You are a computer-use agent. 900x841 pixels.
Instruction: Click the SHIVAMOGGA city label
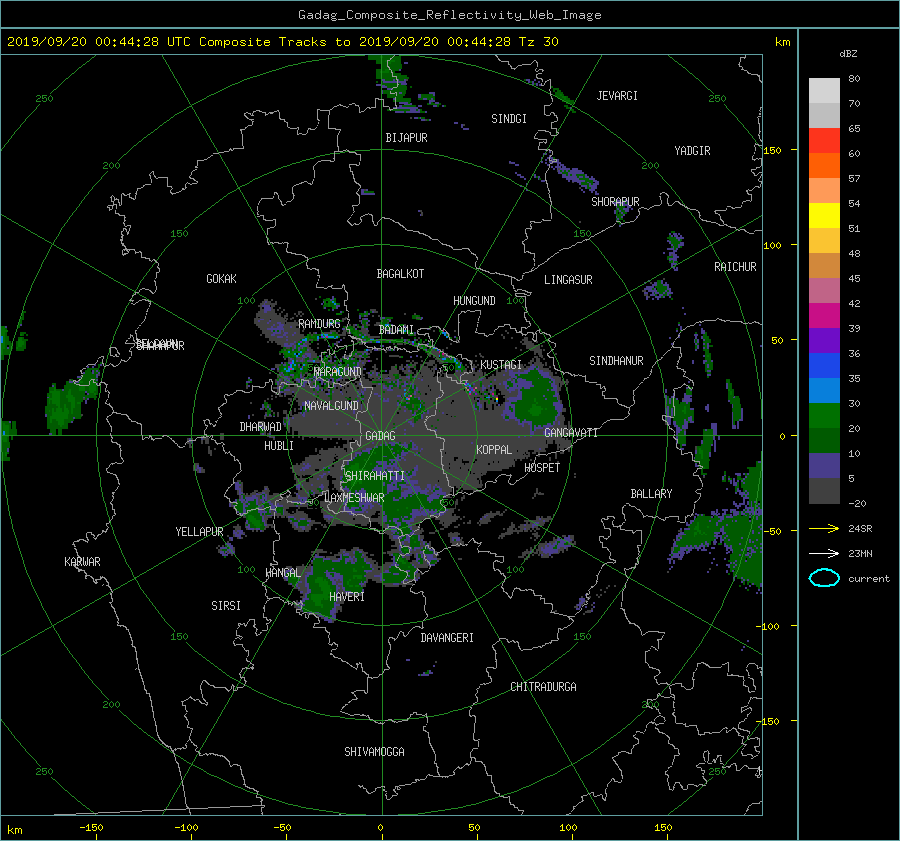pyautogui.click(x=374, y=752)
